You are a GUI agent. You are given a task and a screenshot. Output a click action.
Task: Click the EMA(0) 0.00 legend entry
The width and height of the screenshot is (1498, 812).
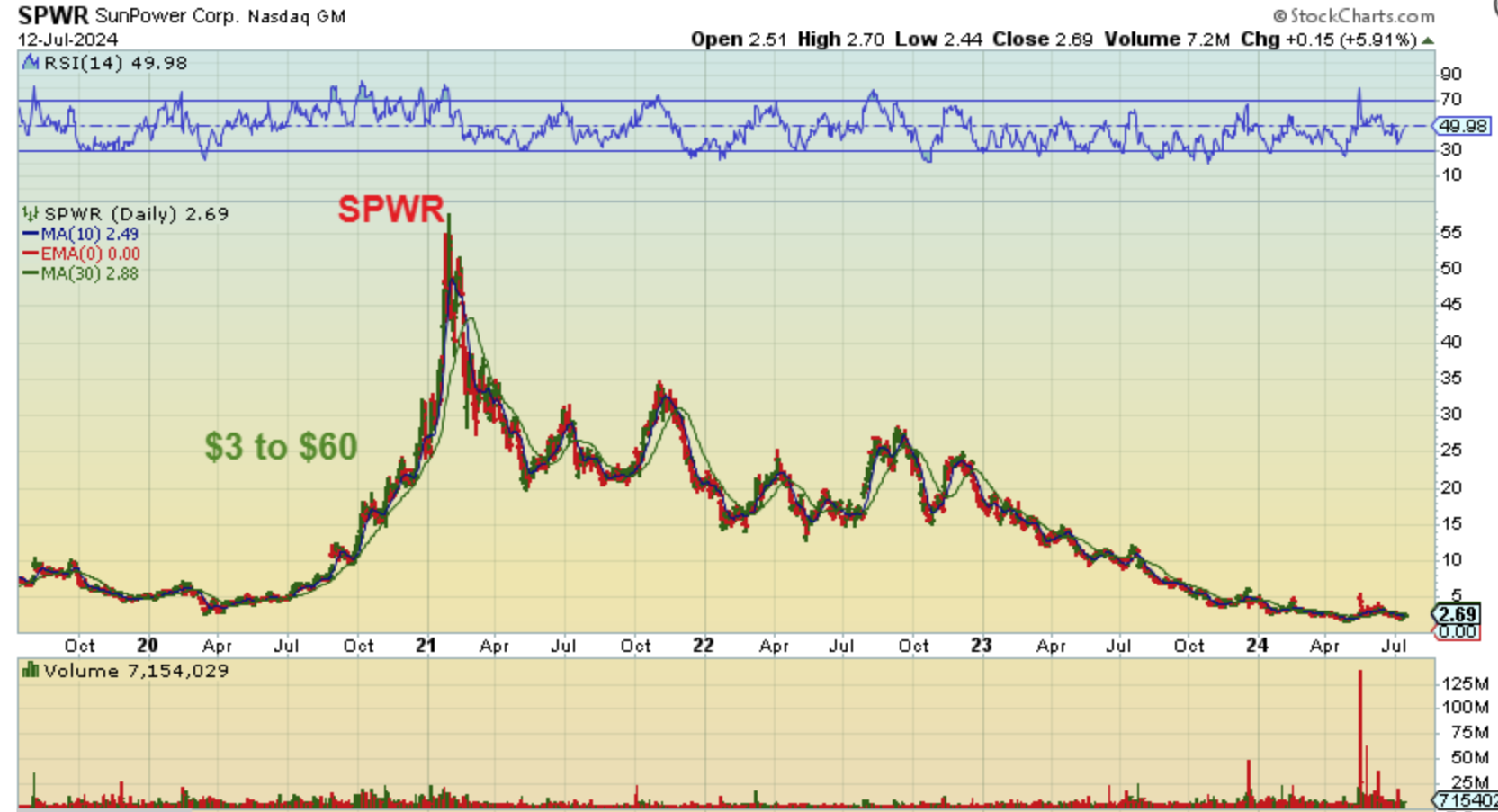81,254
